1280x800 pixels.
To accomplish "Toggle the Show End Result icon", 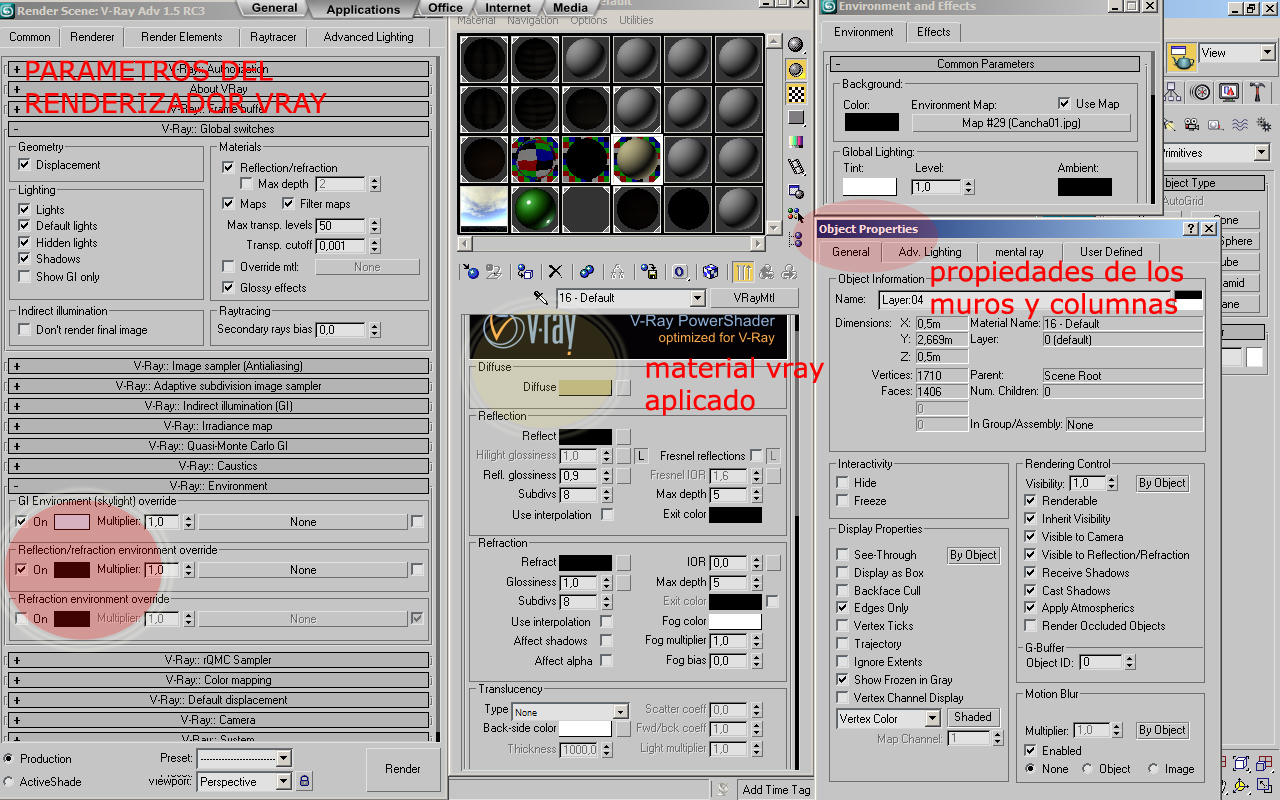I will (743, 271).
